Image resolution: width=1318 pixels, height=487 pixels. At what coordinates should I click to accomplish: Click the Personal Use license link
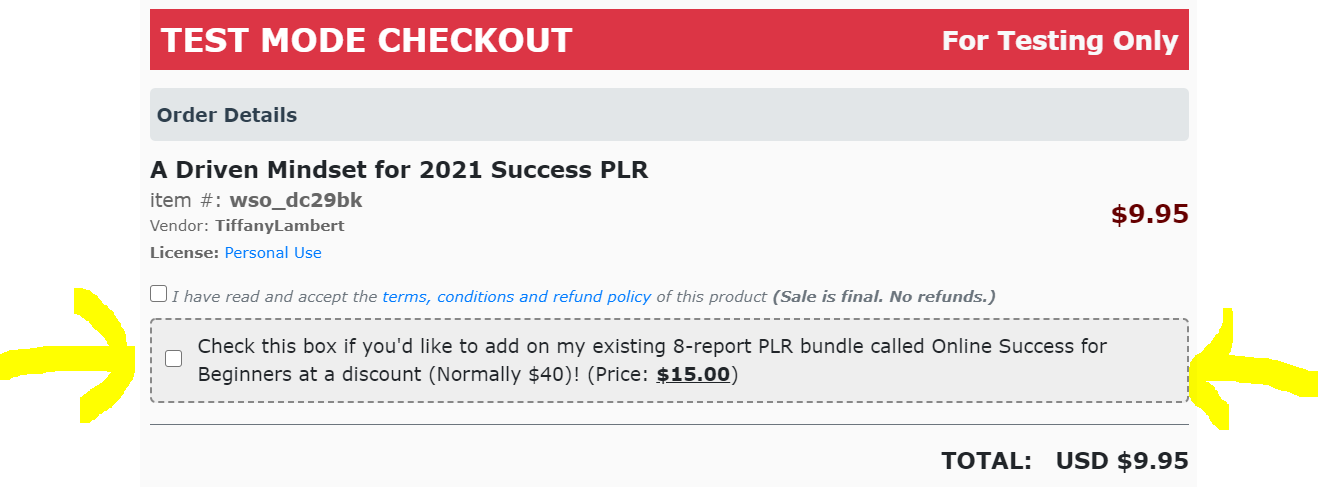click(x=273, y=253)
